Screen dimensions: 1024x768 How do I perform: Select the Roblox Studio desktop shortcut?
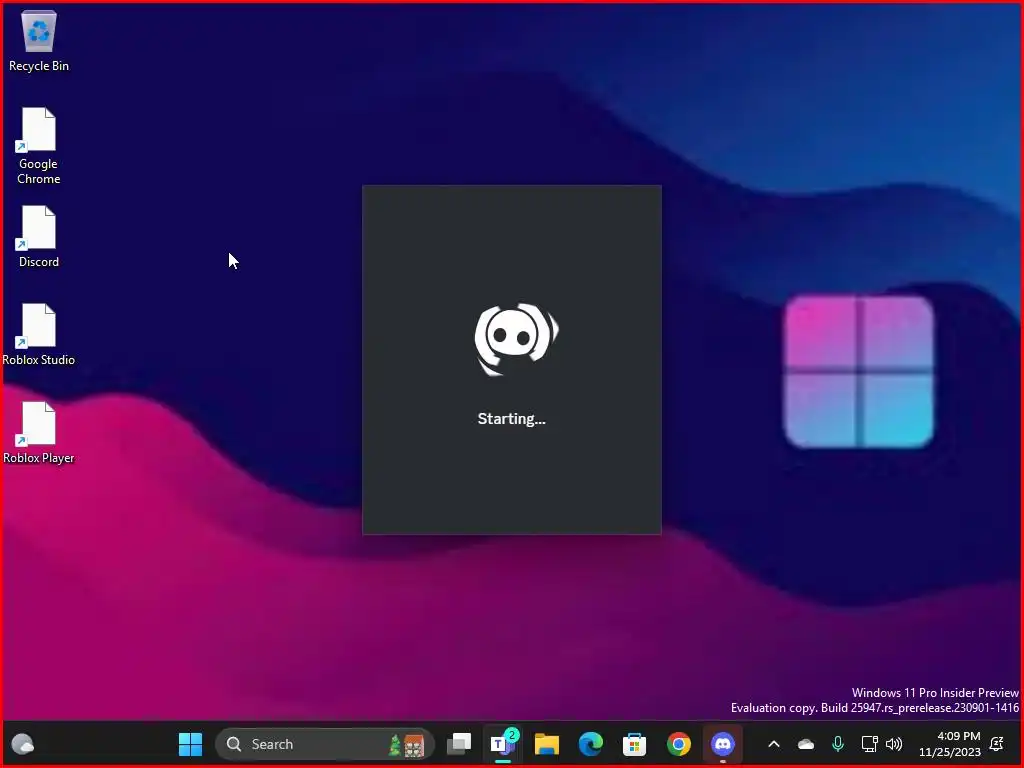click(39, 334)
